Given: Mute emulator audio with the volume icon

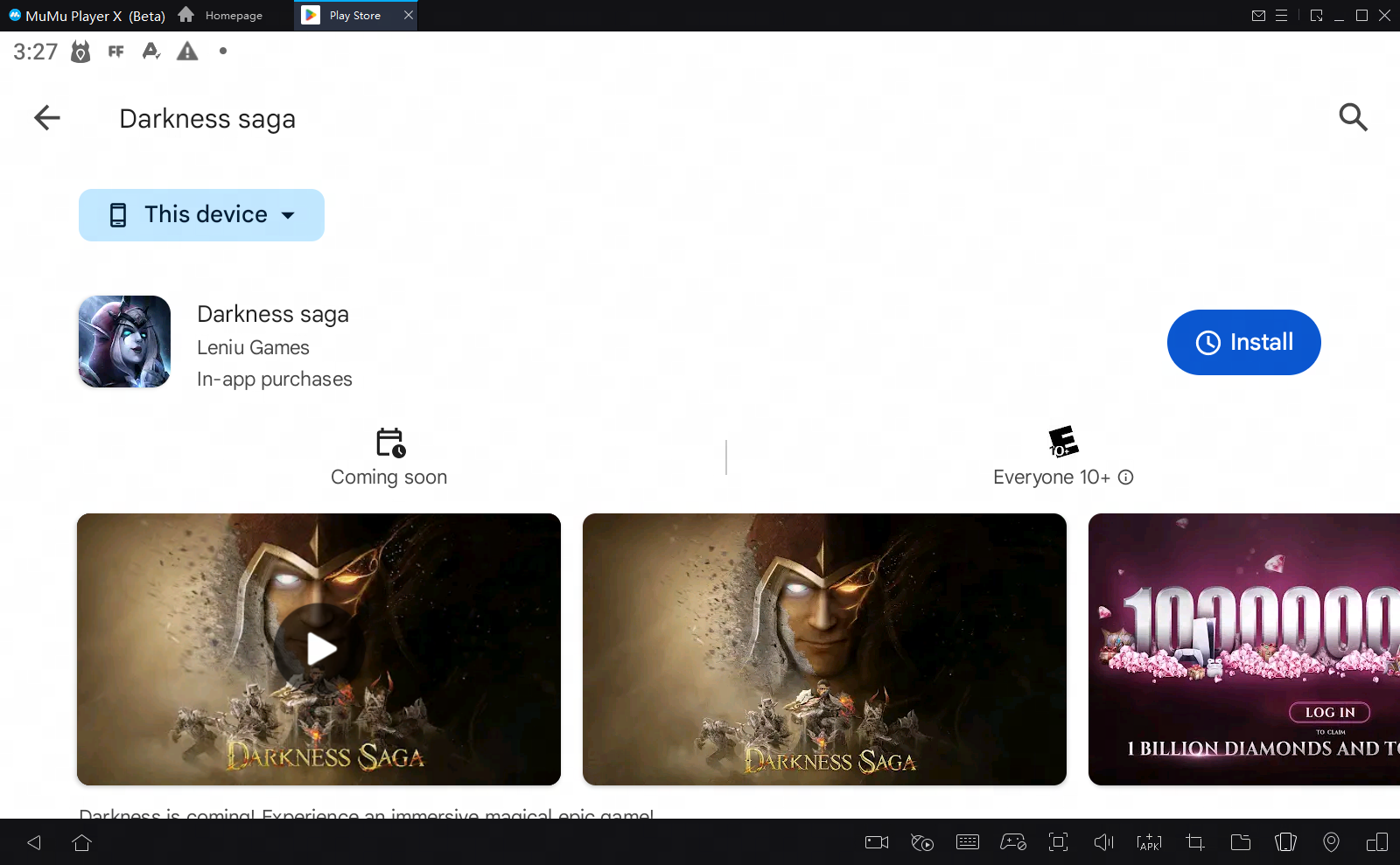Looking at the screenshot, I should click(1103, 842).
